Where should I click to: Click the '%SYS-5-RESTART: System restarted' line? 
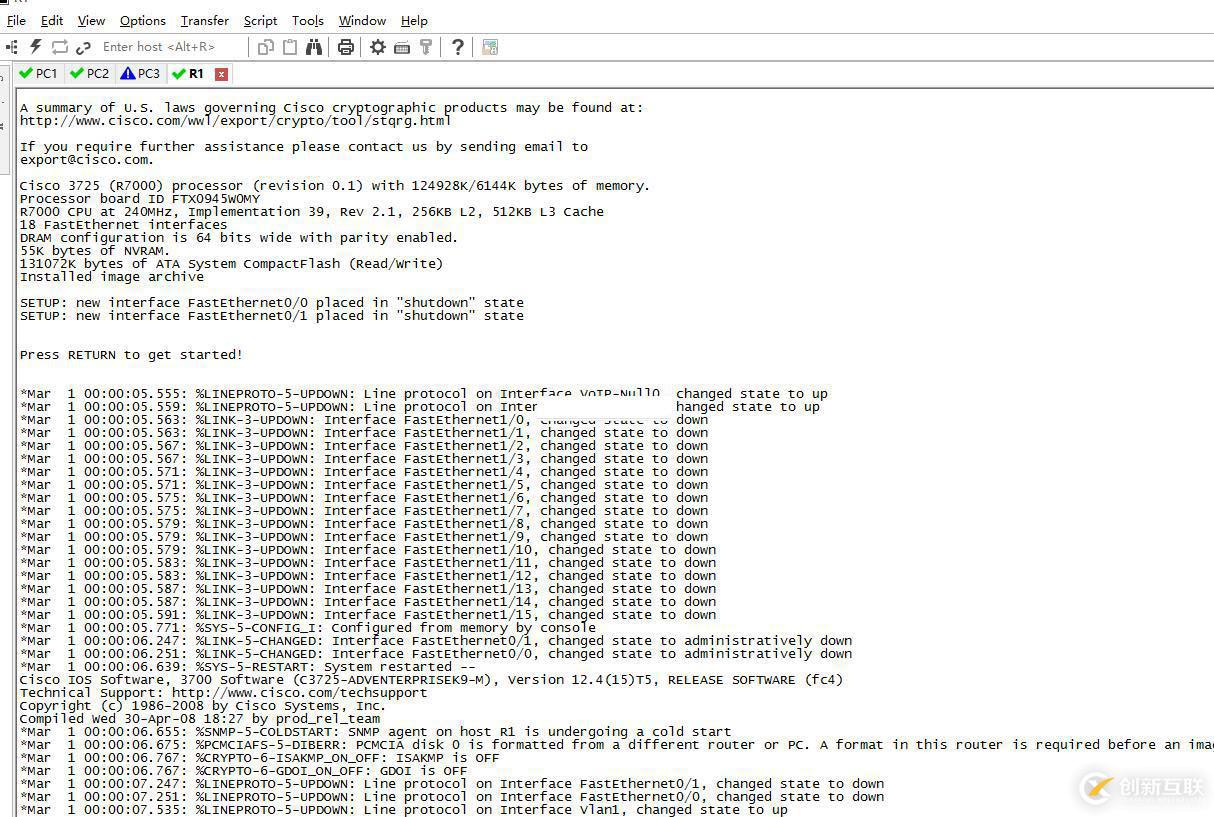point(248,667)
